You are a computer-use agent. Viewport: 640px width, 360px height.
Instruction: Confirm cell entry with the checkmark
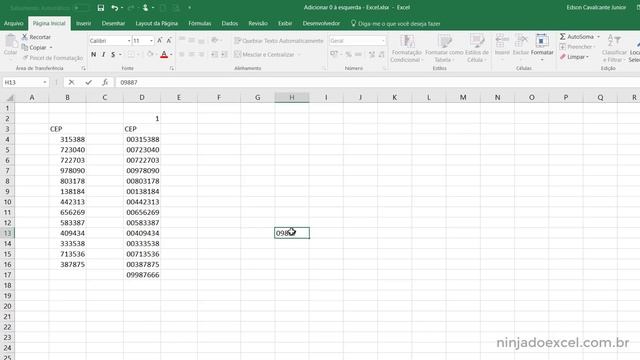click(x=89, y=82)
